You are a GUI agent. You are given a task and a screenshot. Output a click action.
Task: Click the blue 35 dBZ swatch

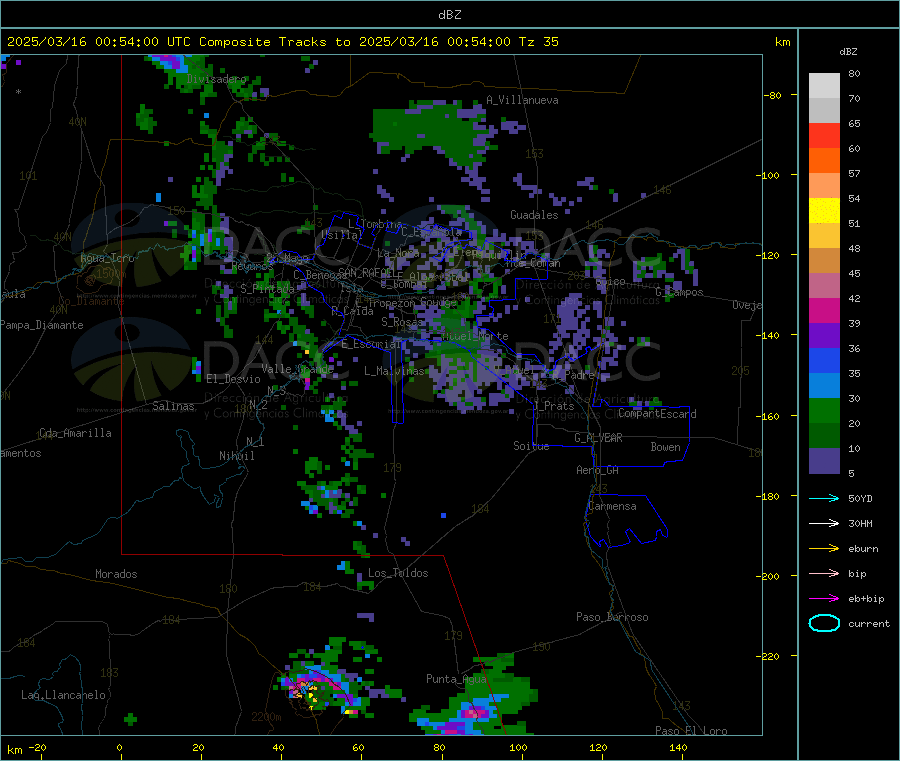(x=824, y=360)
